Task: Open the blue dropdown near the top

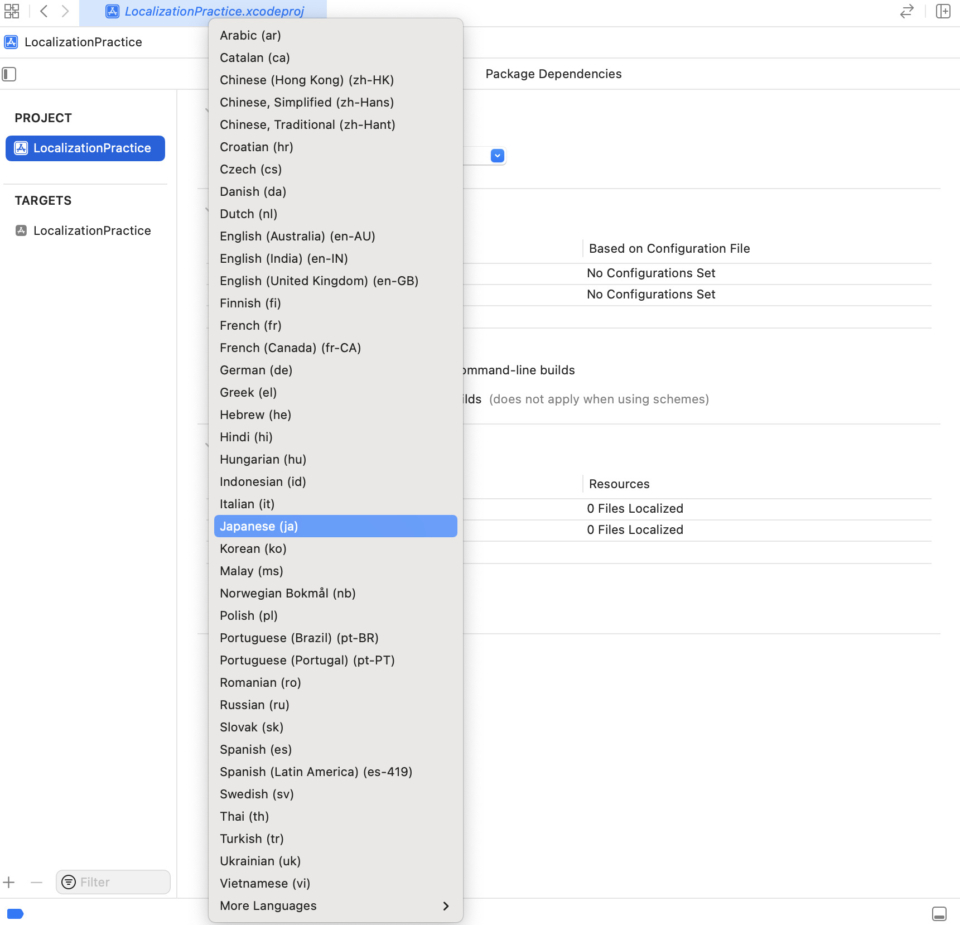Action: coord(497,156)
